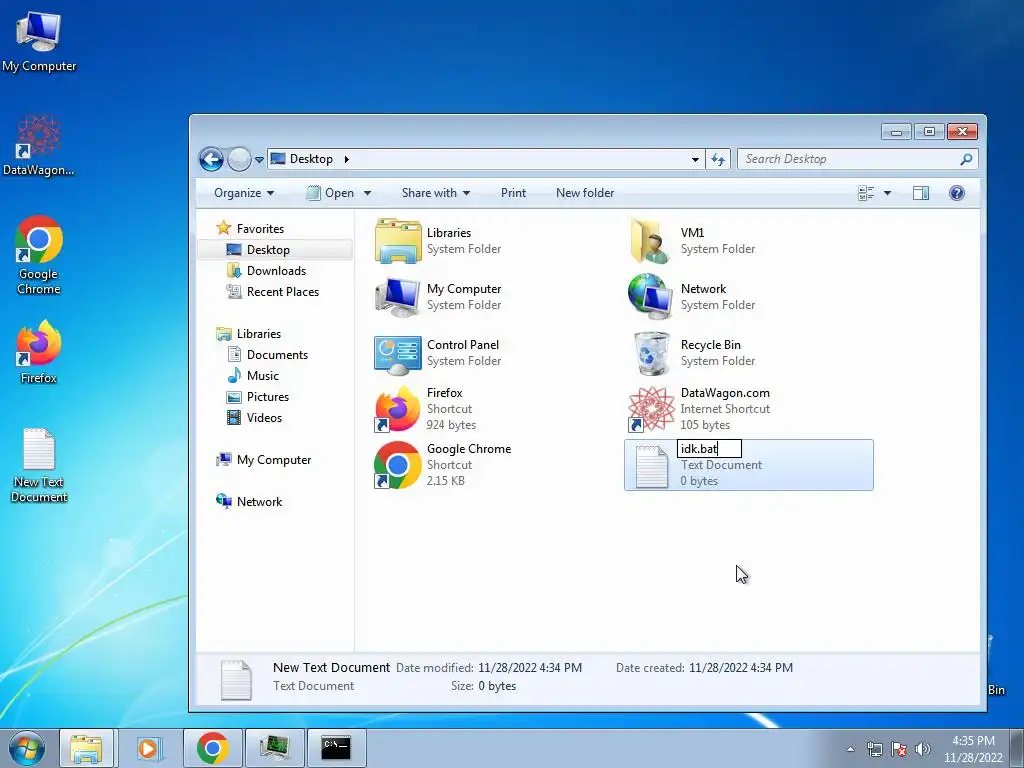
Task: Launch Windows Media Player from taskbar
Action: (149, 748)
